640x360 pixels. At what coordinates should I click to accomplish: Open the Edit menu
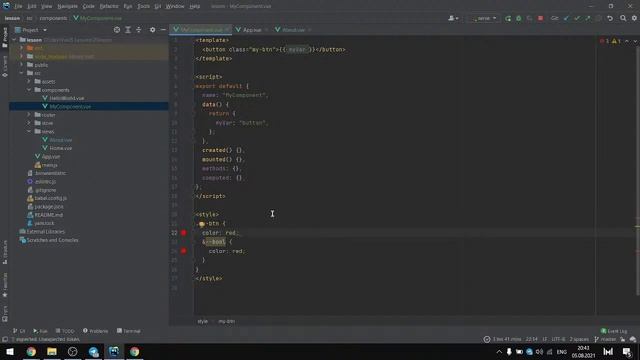click(32, 7)
